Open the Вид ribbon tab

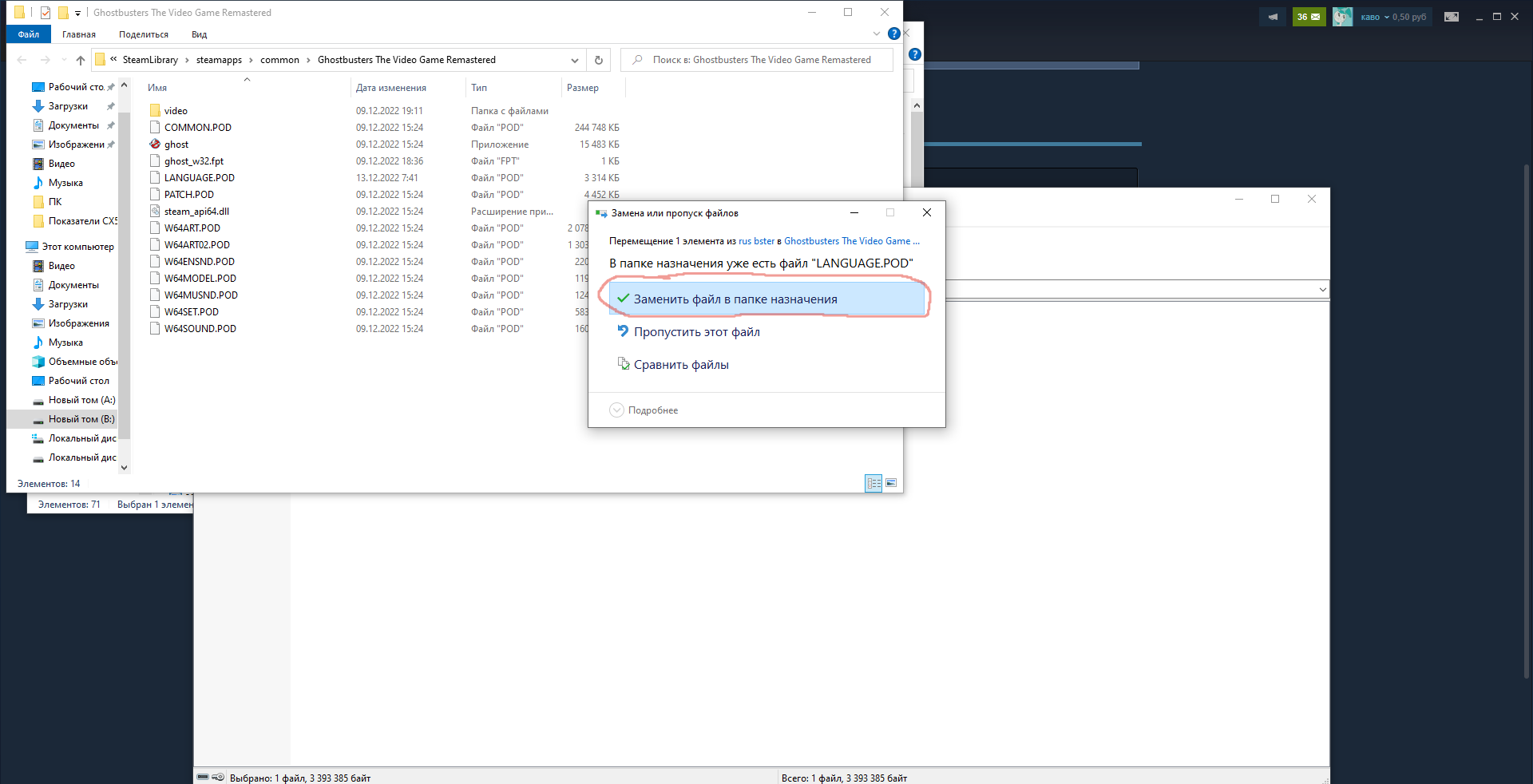[x=200, y=34]
